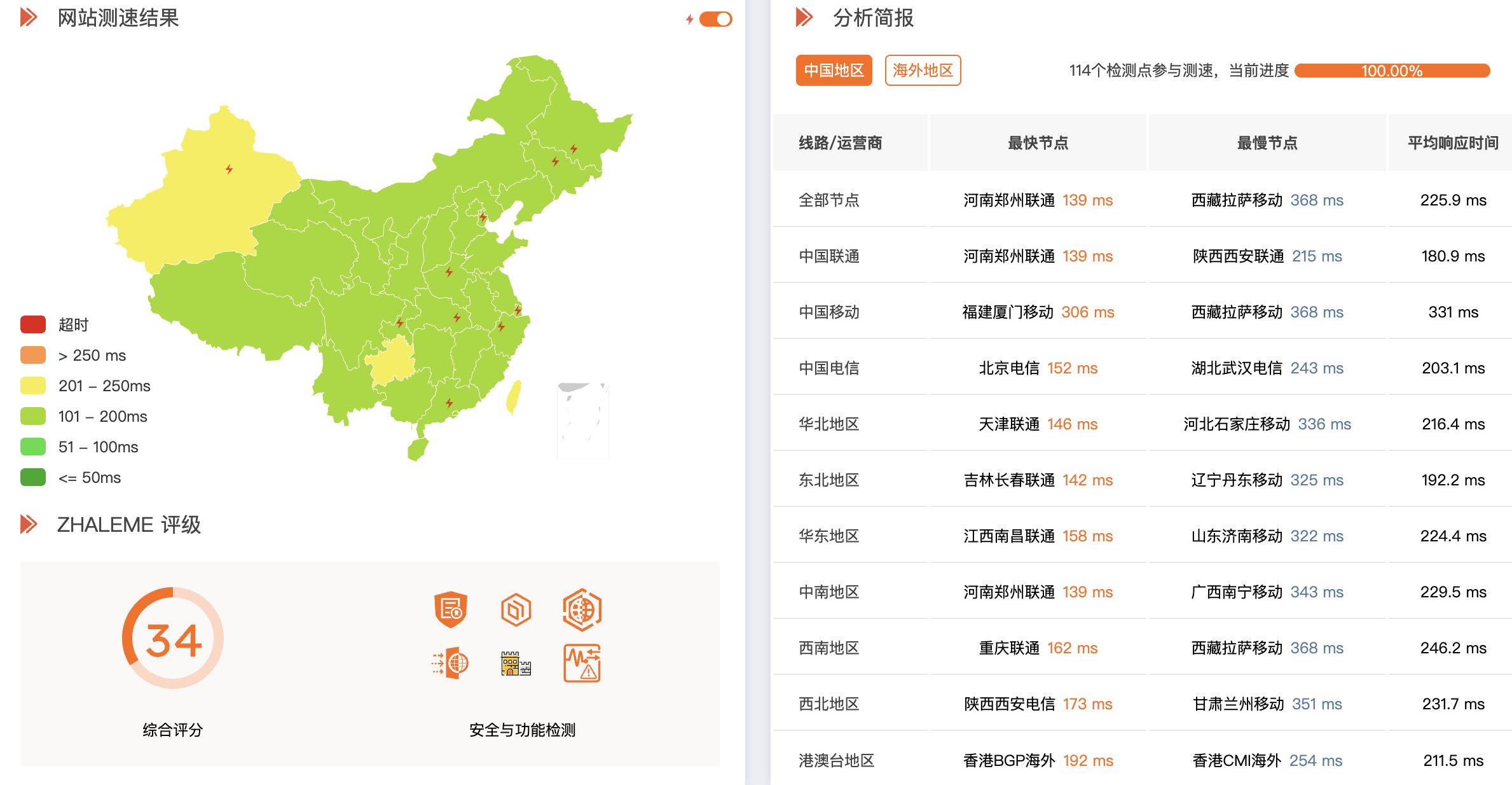This screenshot has width=1512, height=785.
Task: Select the 中国电信 row label
Action: (828, 368)
